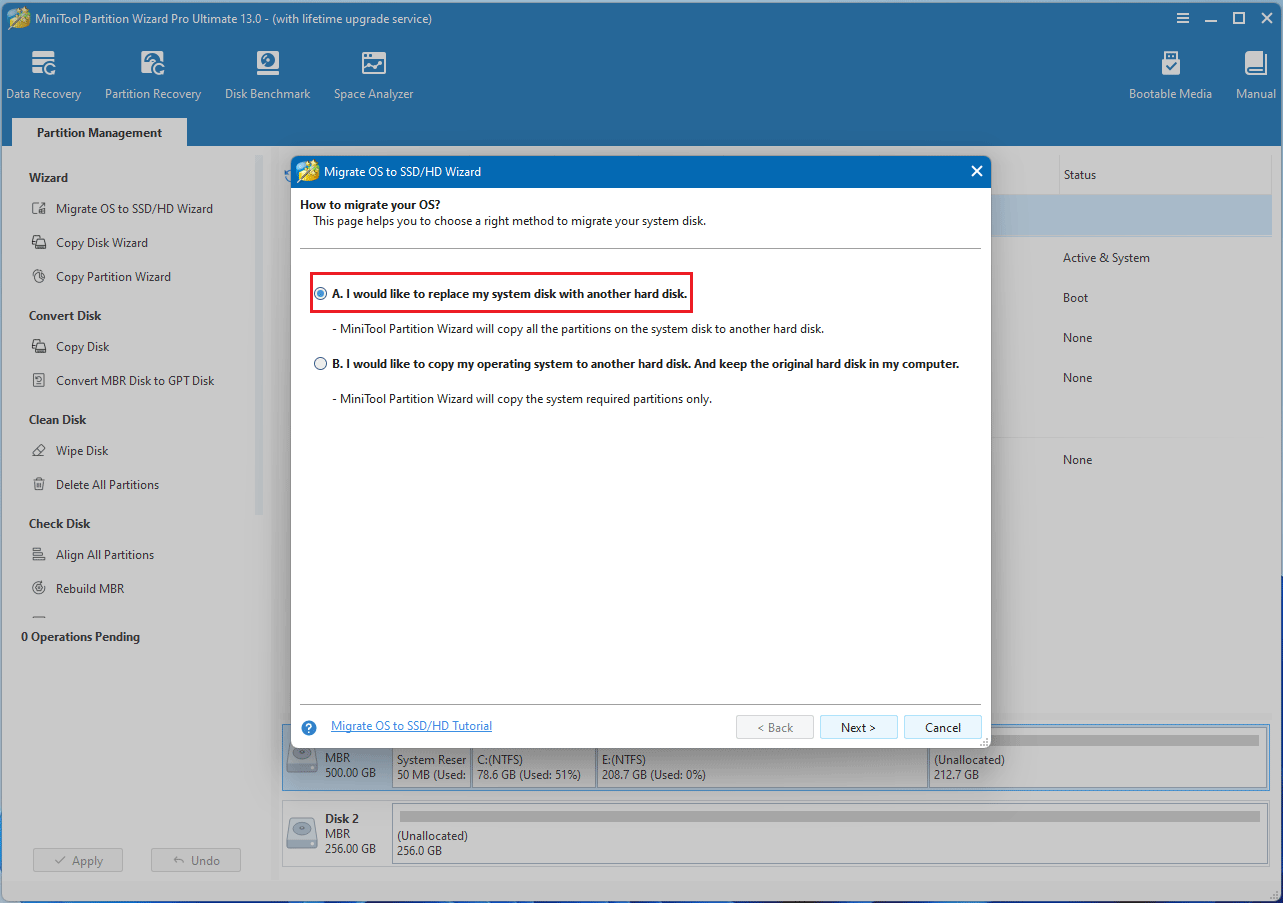The width and height of the screenshot is (1283, 903).
Task: Cancel the Migrate OS wizard
Action: coord(941,727)
